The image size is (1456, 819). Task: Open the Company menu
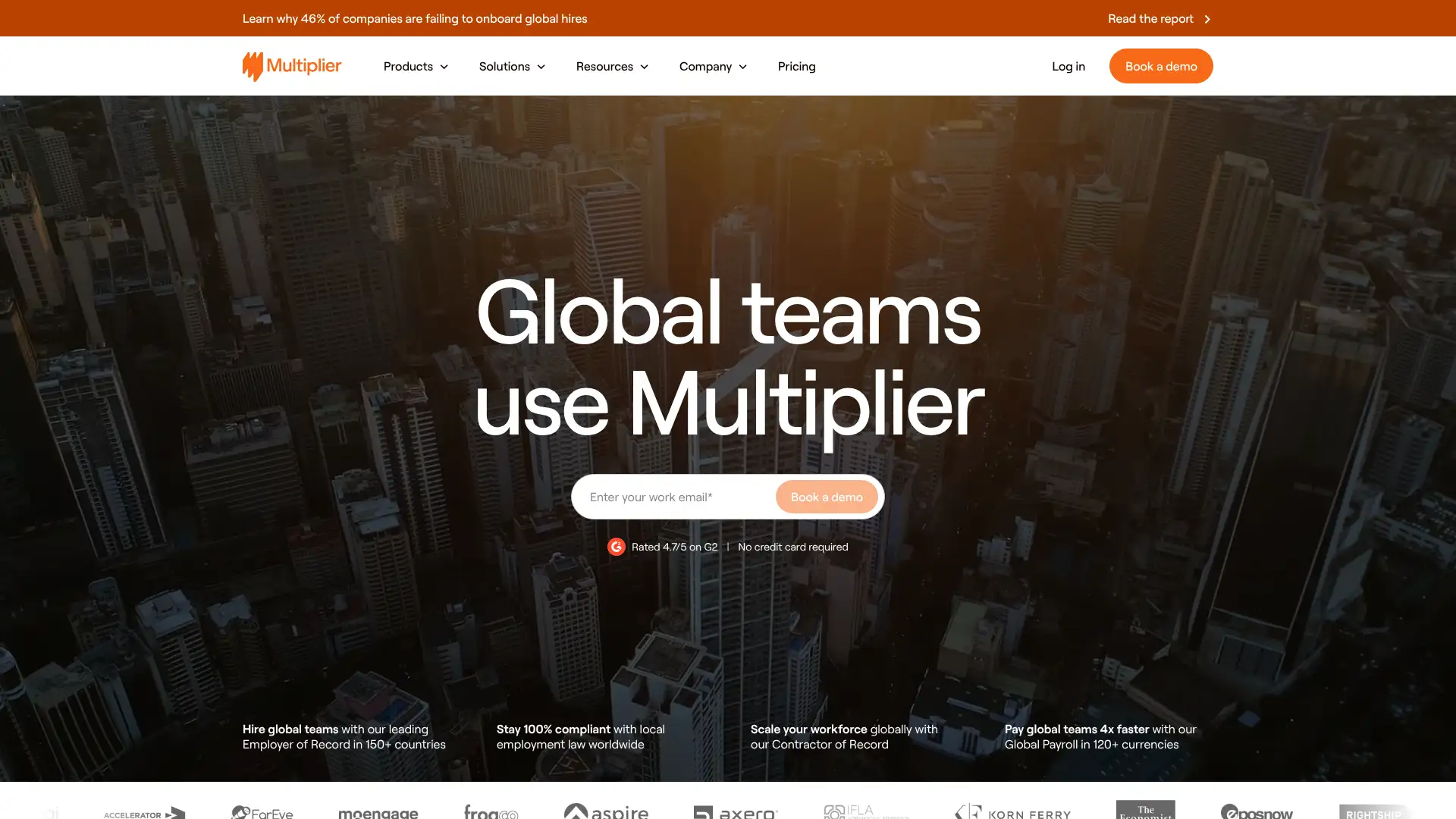713,67
